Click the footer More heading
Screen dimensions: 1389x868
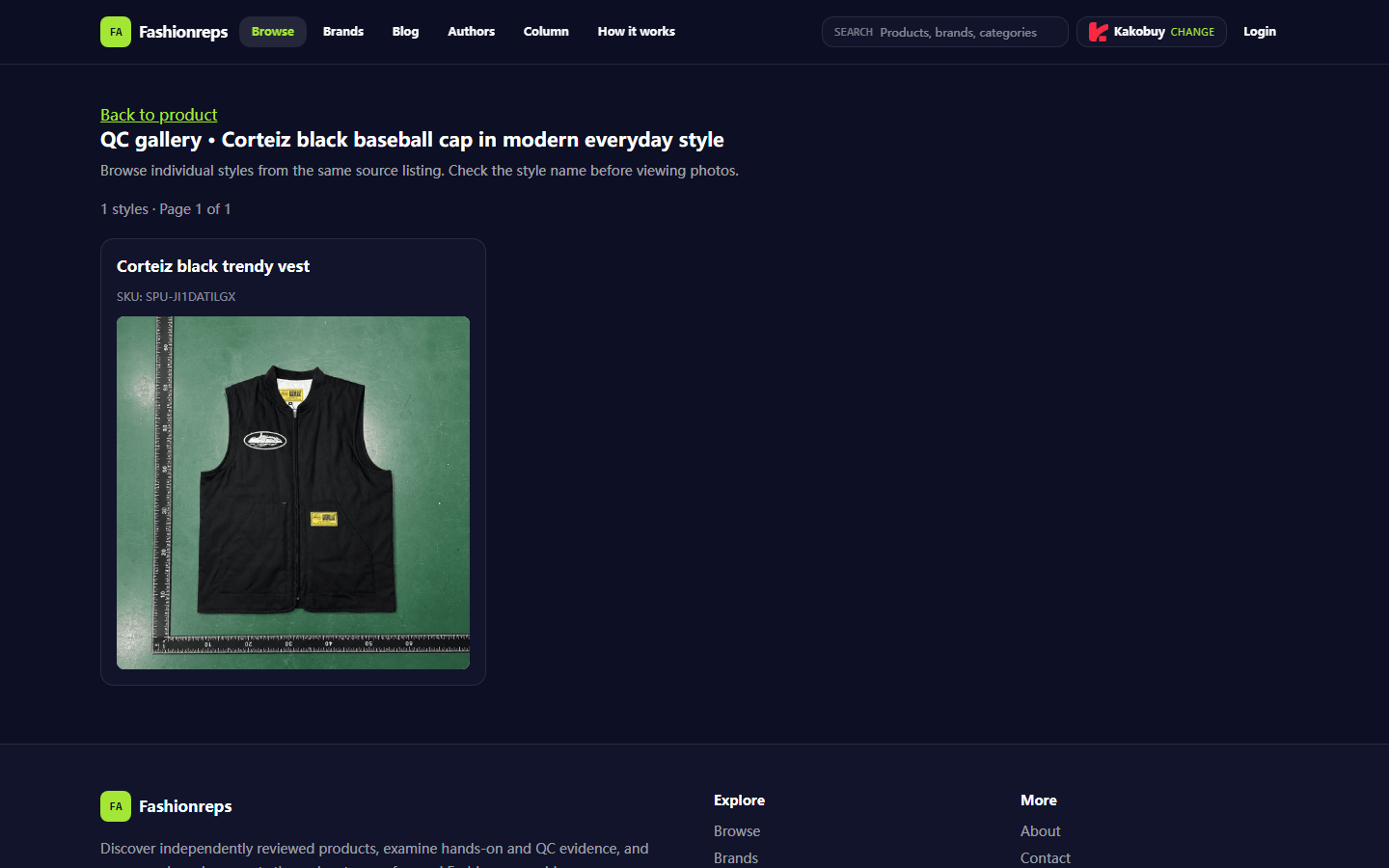[1039, 800]
